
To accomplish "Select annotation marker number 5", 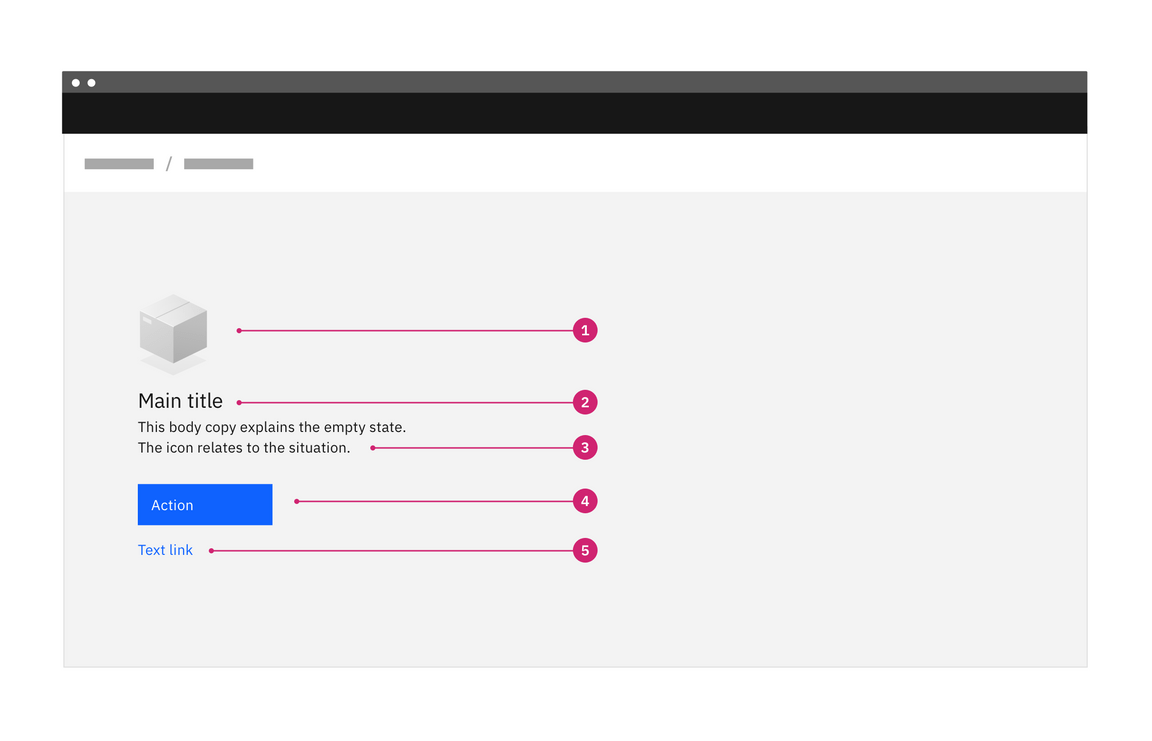I will click(585, 550).
